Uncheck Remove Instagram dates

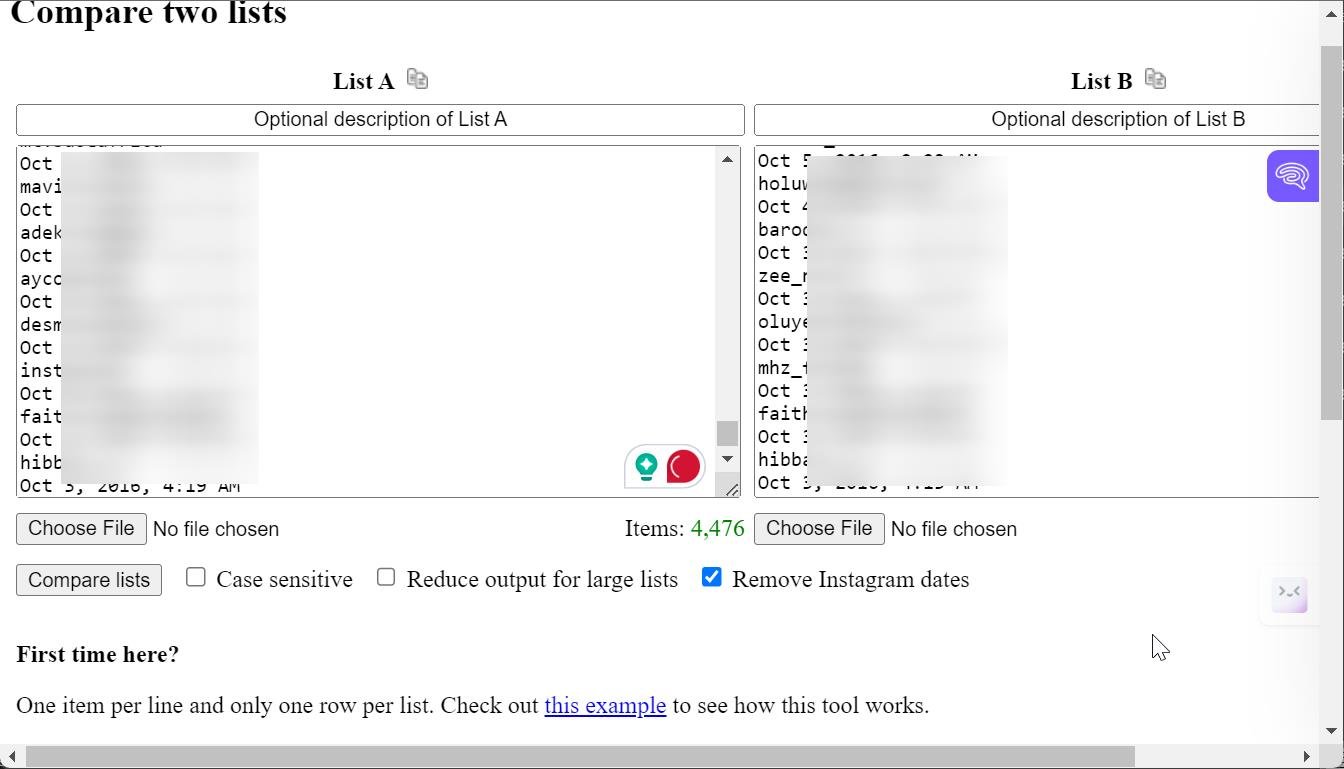[x=712, y=577]
